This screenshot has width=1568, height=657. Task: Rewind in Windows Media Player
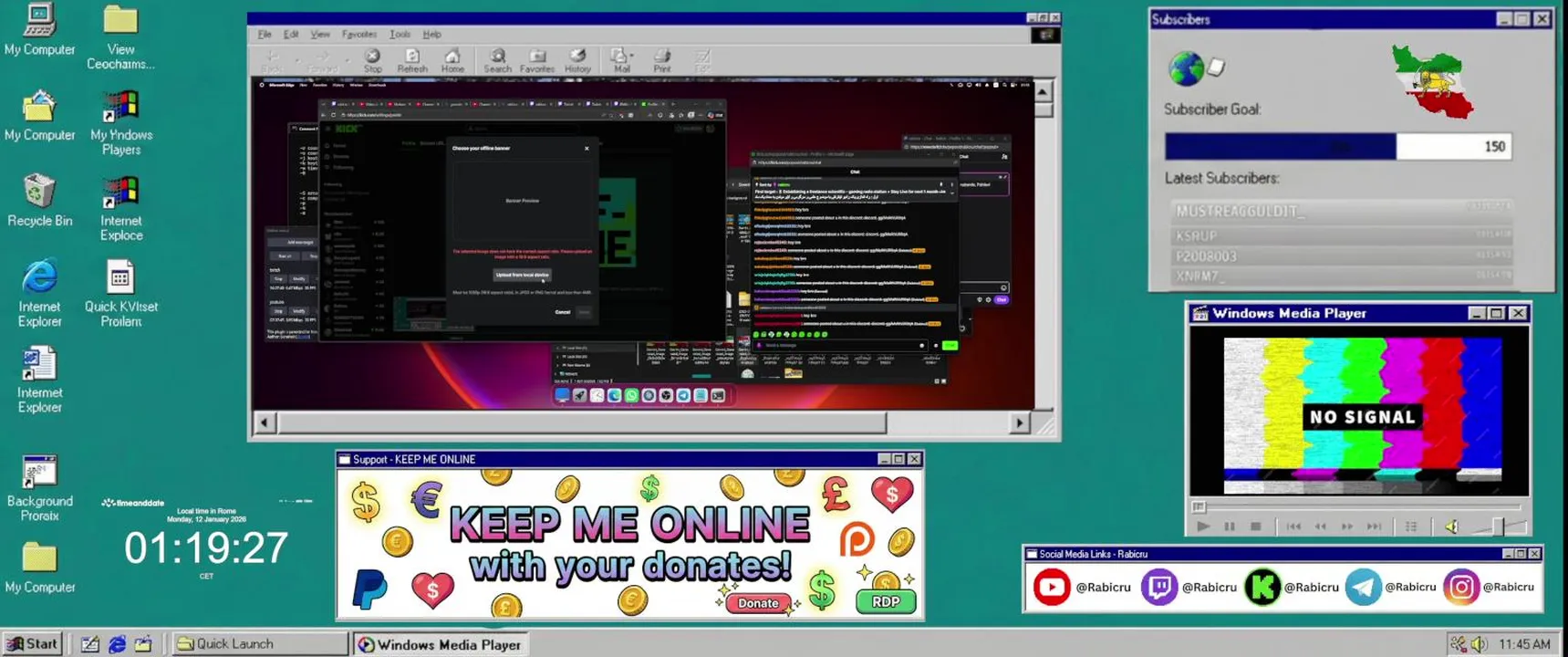coord(1320,527)
